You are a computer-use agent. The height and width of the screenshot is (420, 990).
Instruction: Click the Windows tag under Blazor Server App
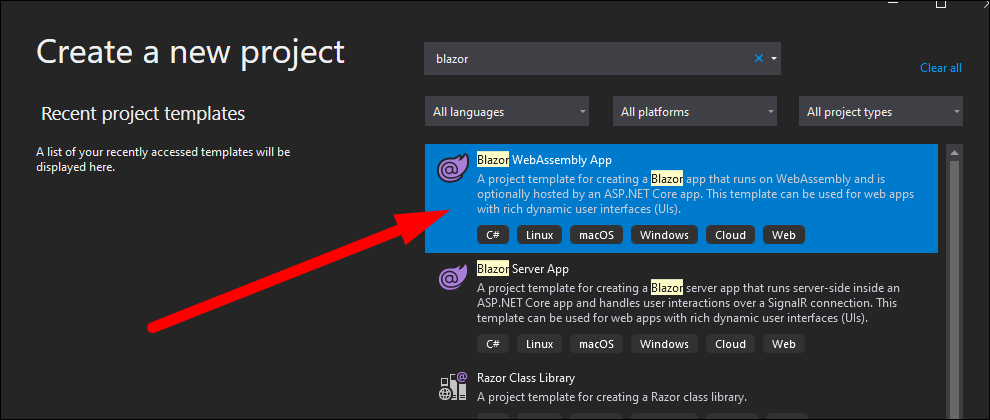coord(664,344)
